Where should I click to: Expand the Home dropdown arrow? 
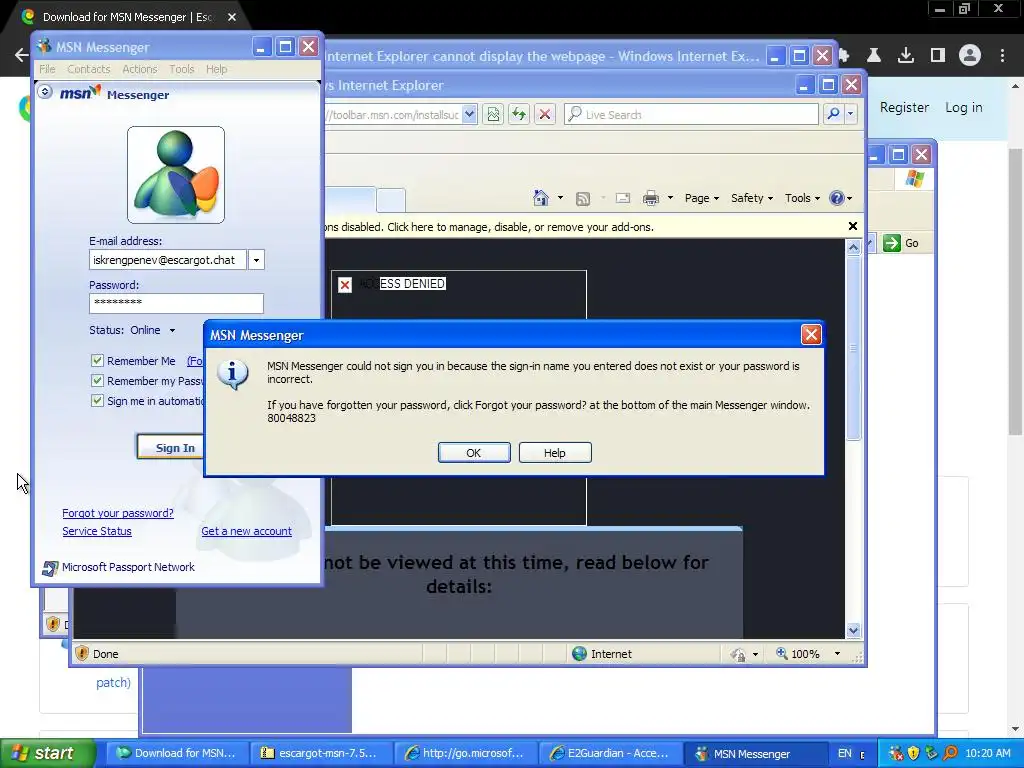pyautogui.click(x=560, y=198)
